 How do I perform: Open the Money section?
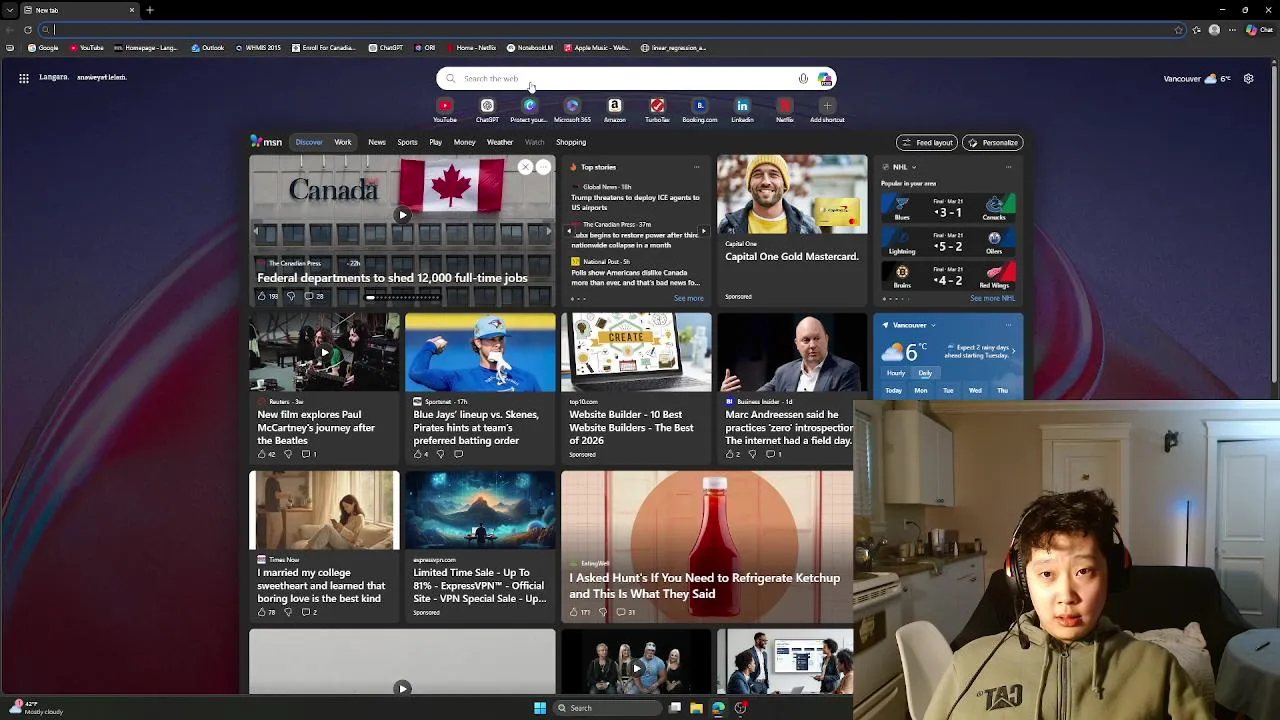click(x=464, y=142)
